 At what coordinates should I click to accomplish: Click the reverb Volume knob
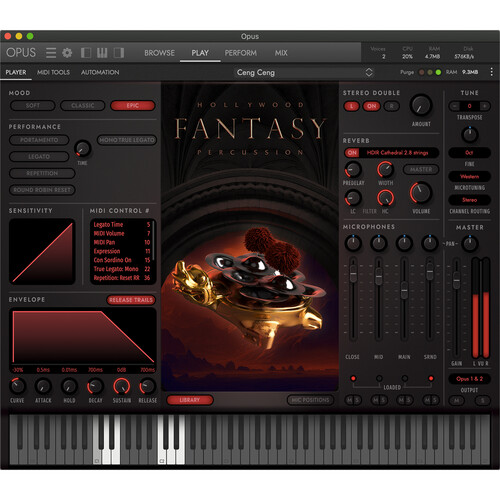(421, 193)
